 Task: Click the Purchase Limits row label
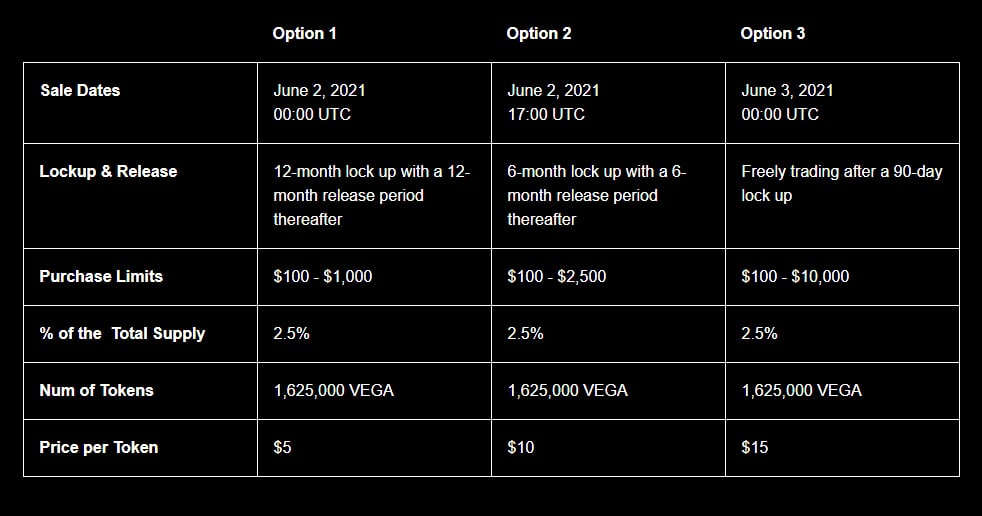101,276
